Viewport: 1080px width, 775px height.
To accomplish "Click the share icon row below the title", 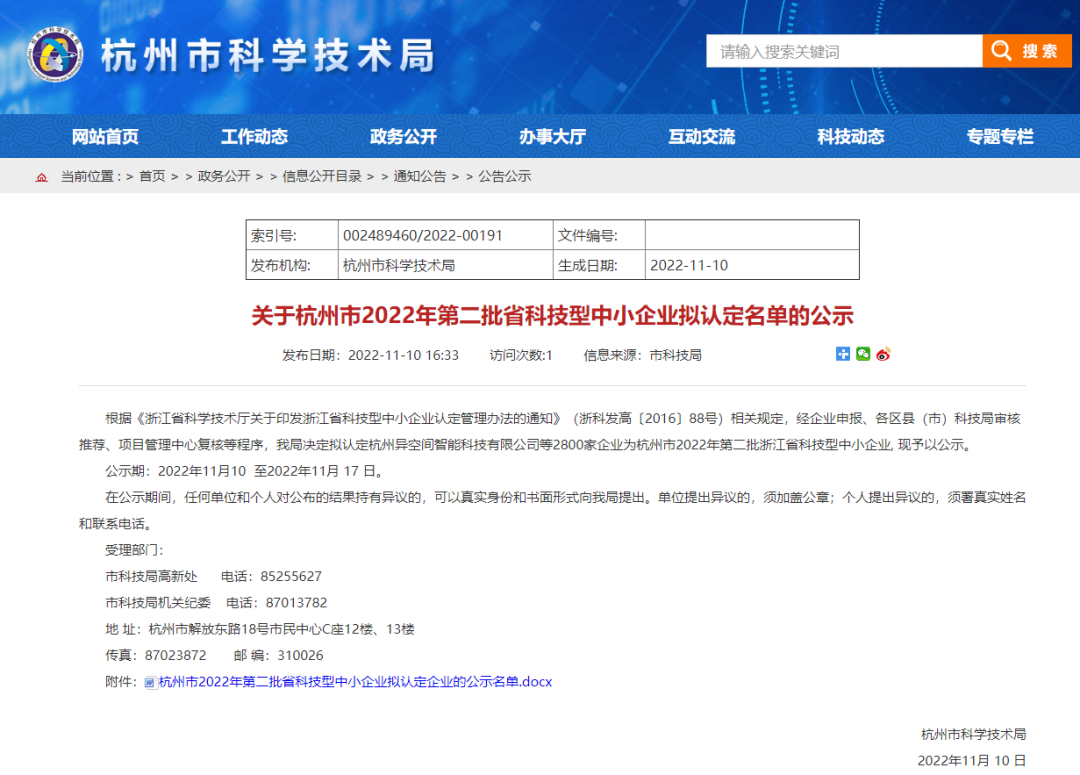I will point(862,354).
